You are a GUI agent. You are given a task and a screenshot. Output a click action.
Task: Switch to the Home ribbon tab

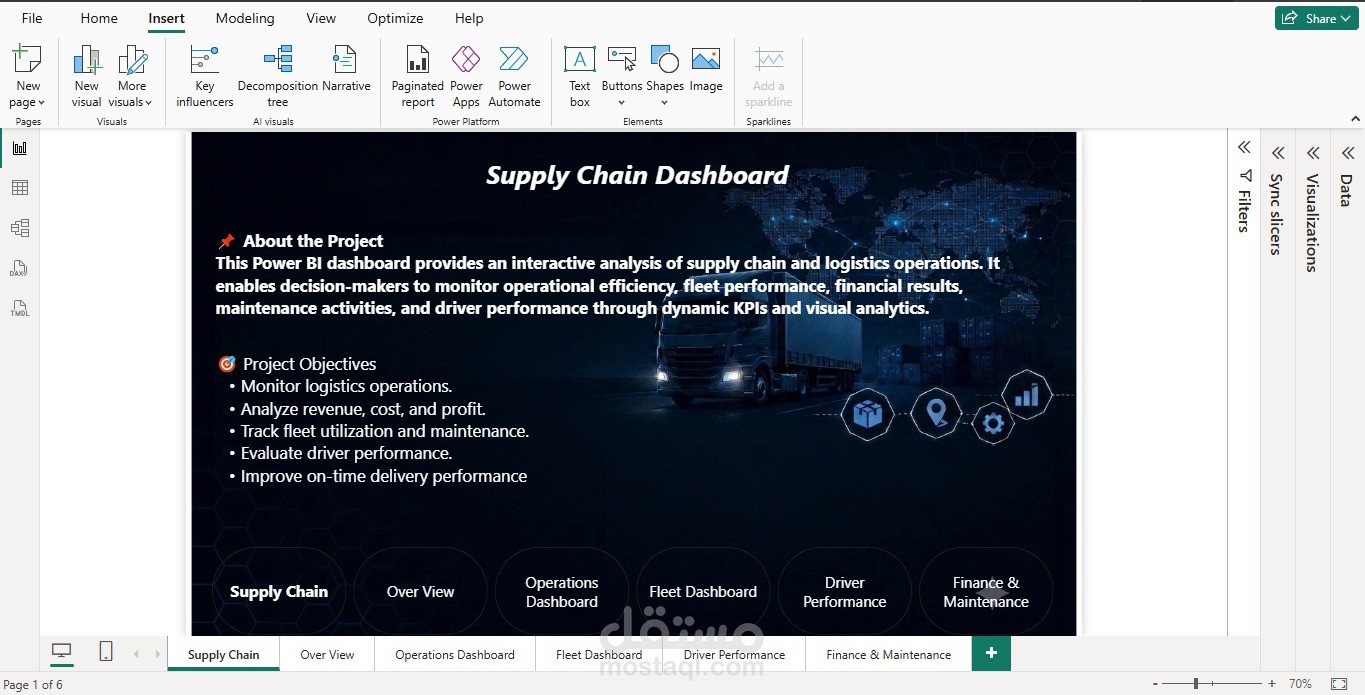pos(99,18)
